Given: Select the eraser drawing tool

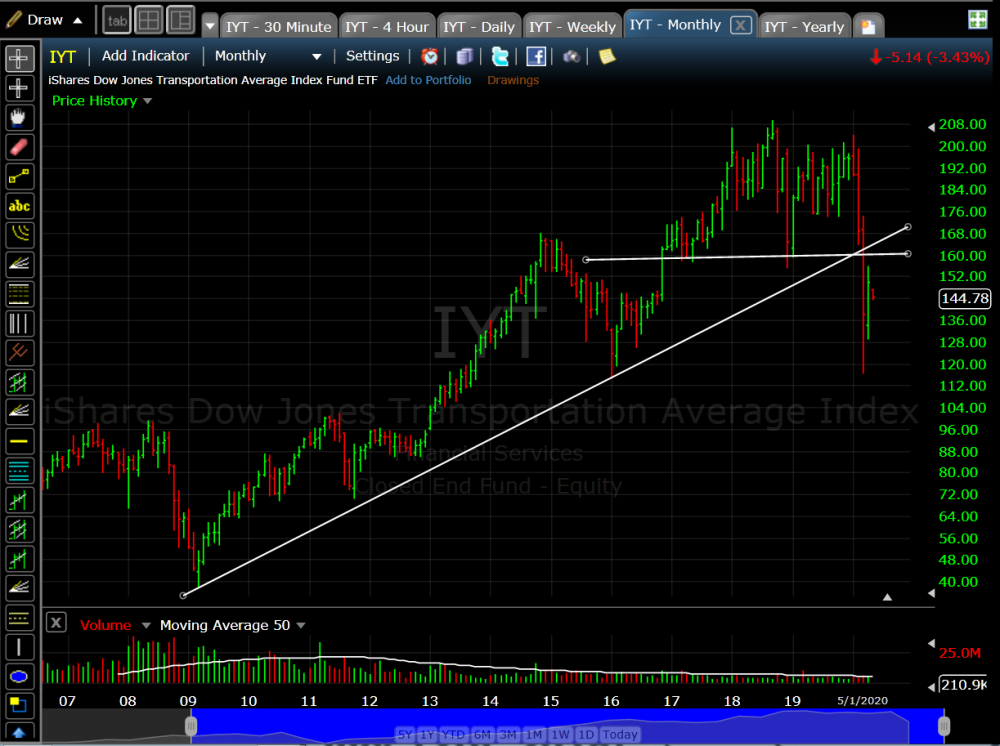Looking at the screenshot, I should coord(19,147).
